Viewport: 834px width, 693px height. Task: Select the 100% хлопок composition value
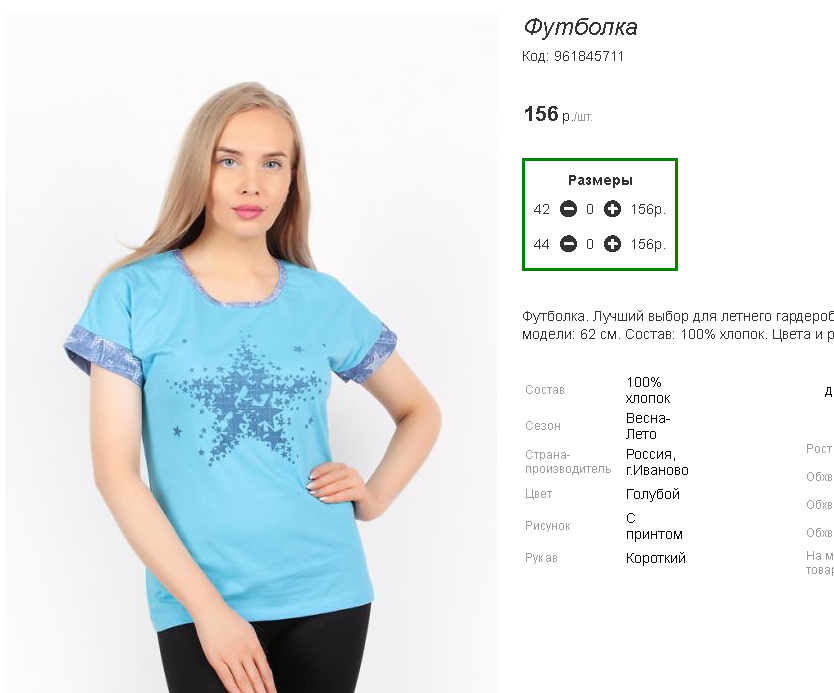click(648, 390)
